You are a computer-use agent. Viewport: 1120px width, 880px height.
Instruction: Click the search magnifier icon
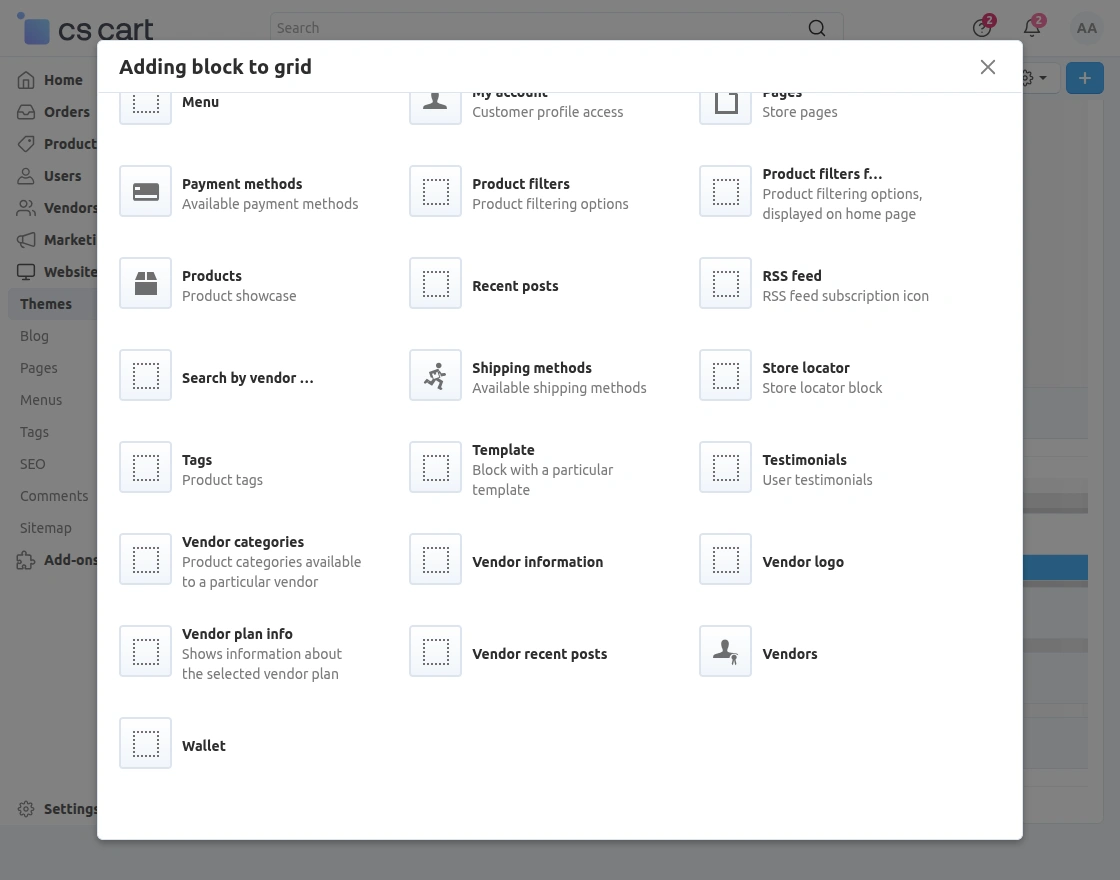pyautogui.click(x=817, y=28)
